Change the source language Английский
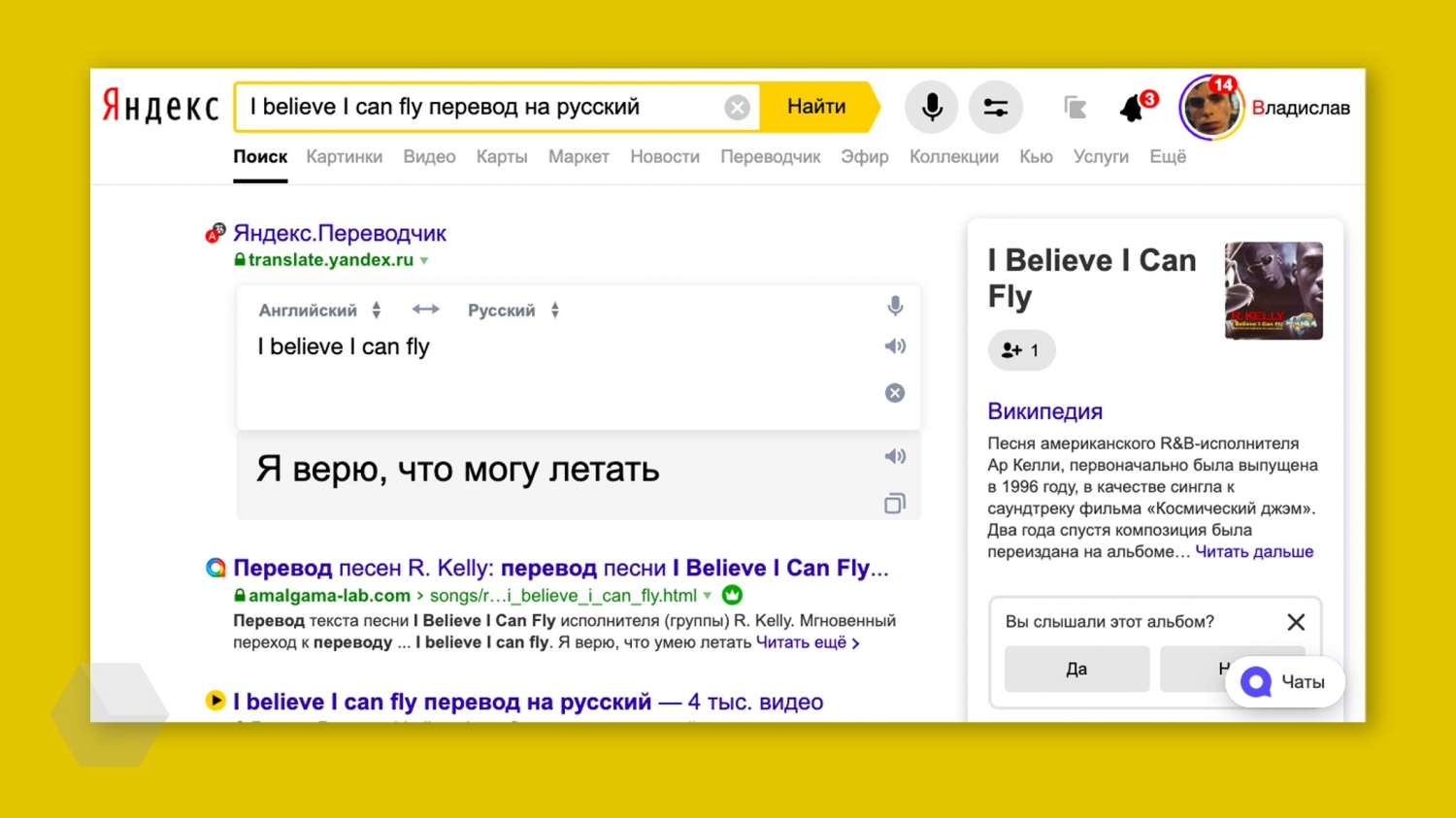 pos(319,311)
